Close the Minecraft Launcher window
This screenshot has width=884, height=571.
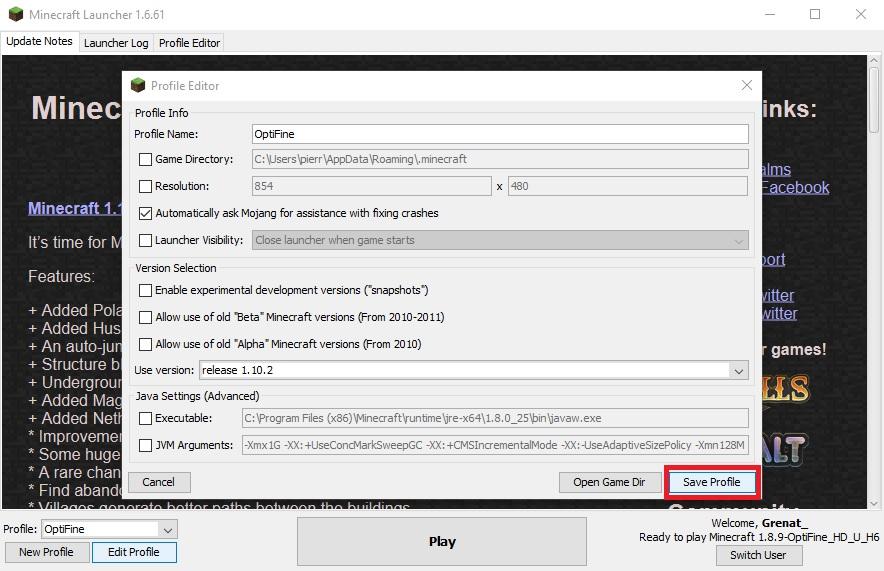tap(860, 14)
